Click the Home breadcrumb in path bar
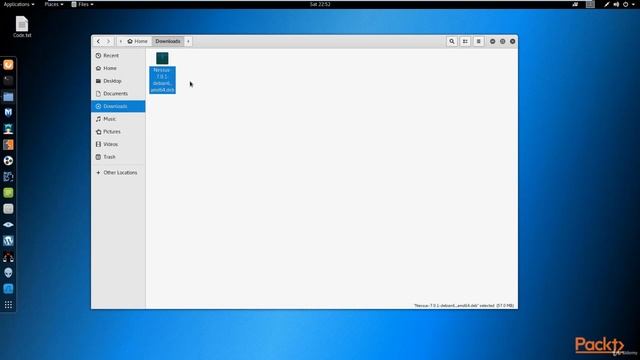Image resolution: width=640 pixels, height=360 pixels. pos(138,41)
